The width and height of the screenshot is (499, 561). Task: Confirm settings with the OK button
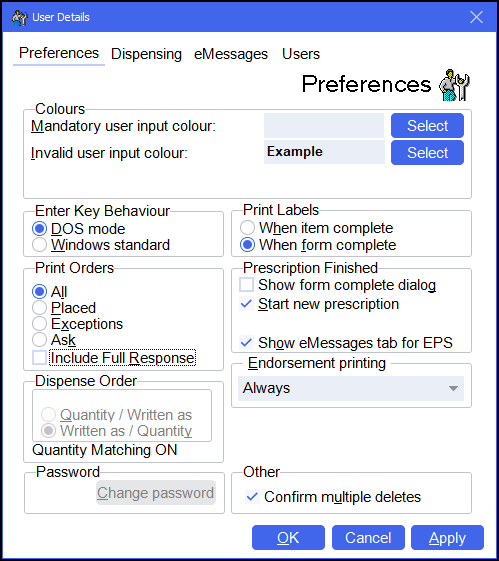click(x=288, y=538)
